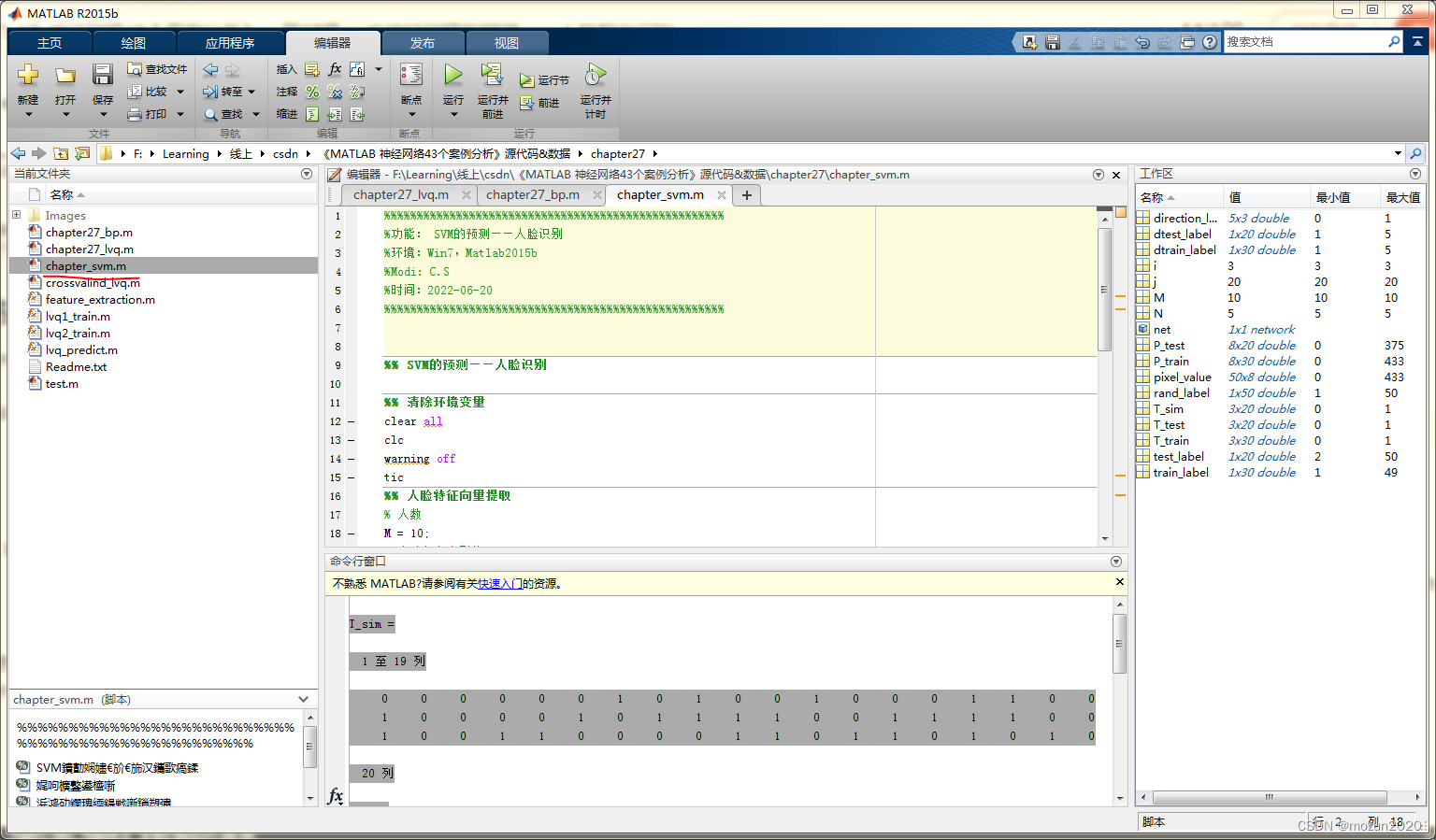Image resolution: width=1436 pixels, height=840 pixels.
Task: Click the up-one-folder icon in address bar
Action: tap(61, 153)
